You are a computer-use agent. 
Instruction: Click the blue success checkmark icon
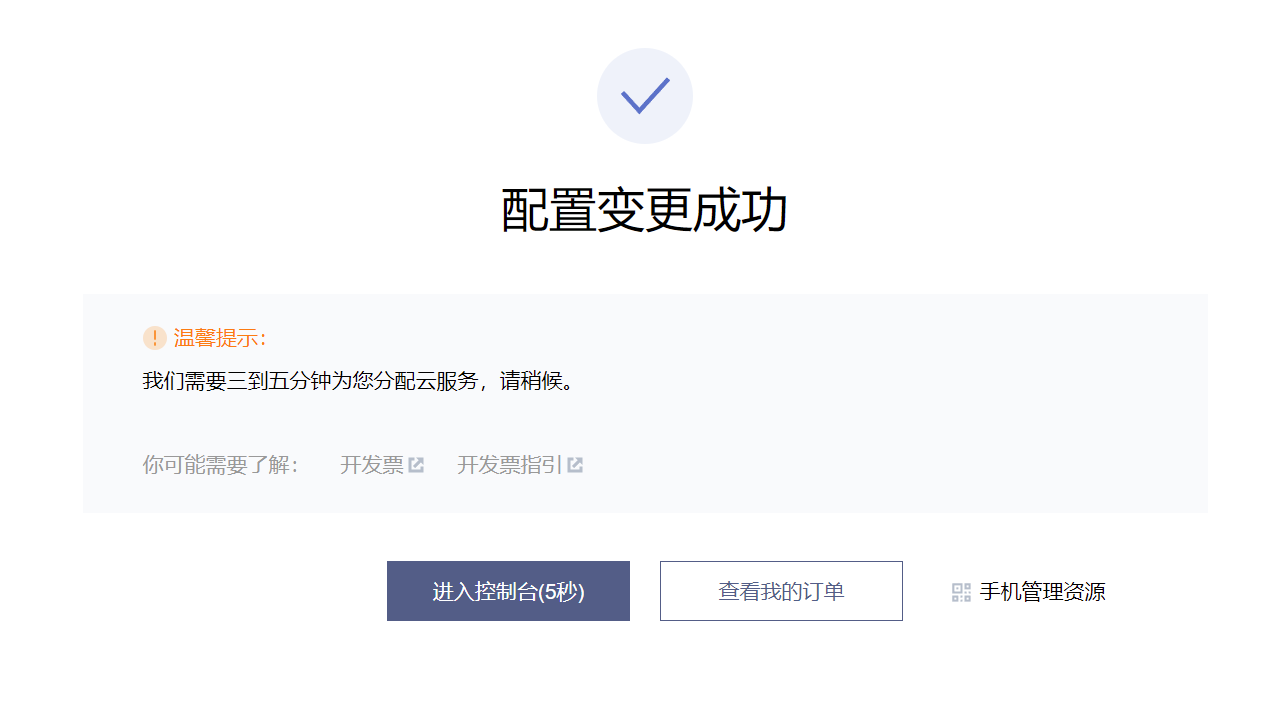click(x=645, y=95)
